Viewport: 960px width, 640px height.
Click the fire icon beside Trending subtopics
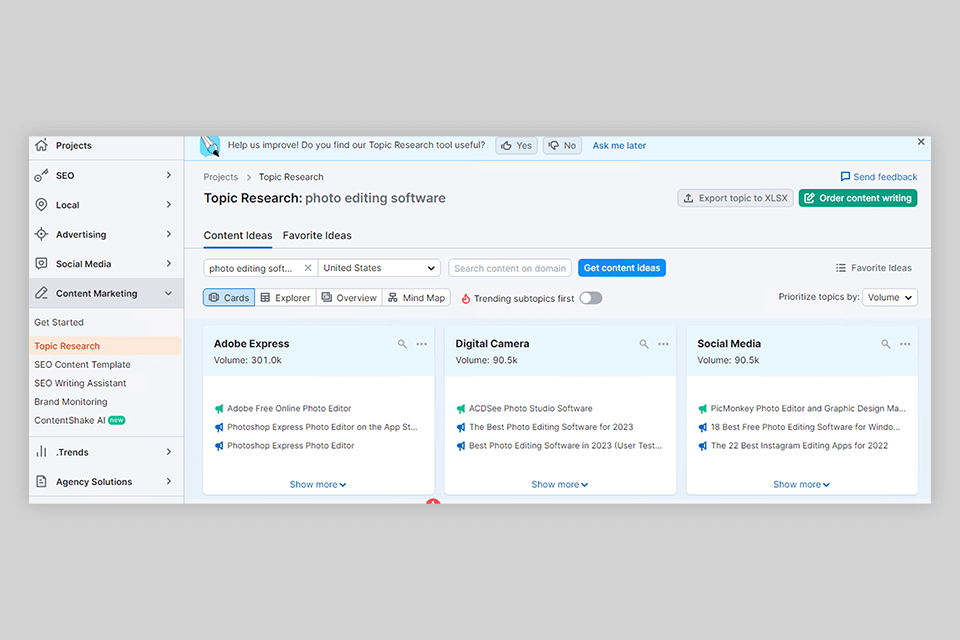pyautogui.click(x=466, y=298)
